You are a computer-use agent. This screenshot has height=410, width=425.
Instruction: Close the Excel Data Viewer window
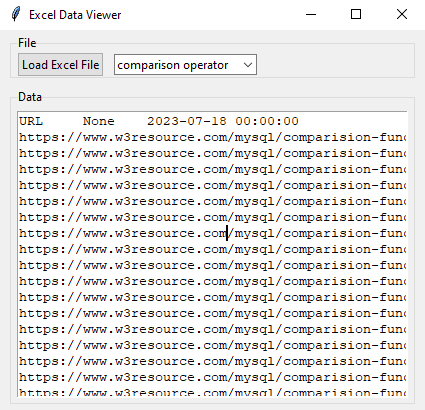click(x=402, y=14)
